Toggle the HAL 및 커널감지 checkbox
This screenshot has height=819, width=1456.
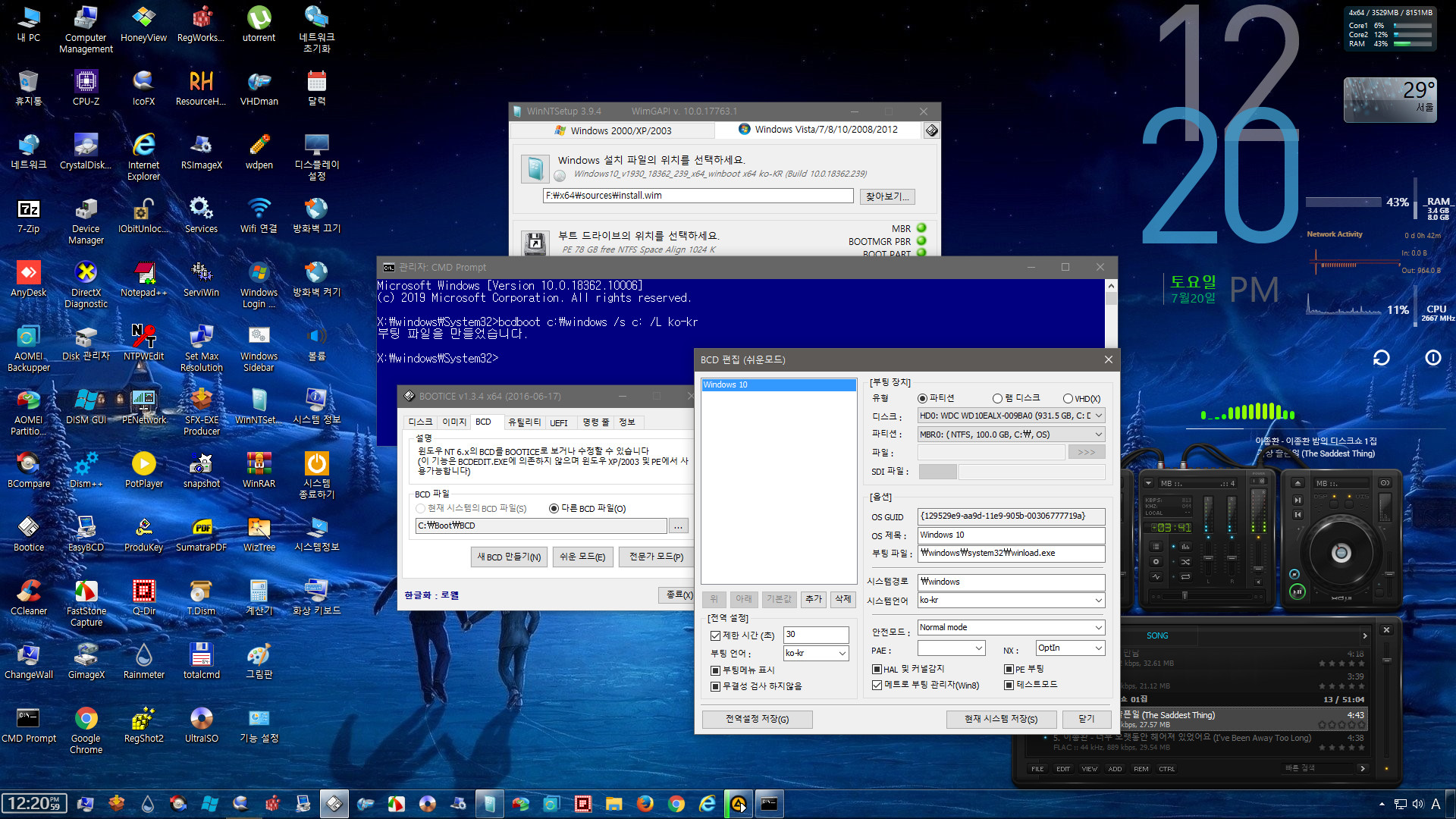point(877,669)
